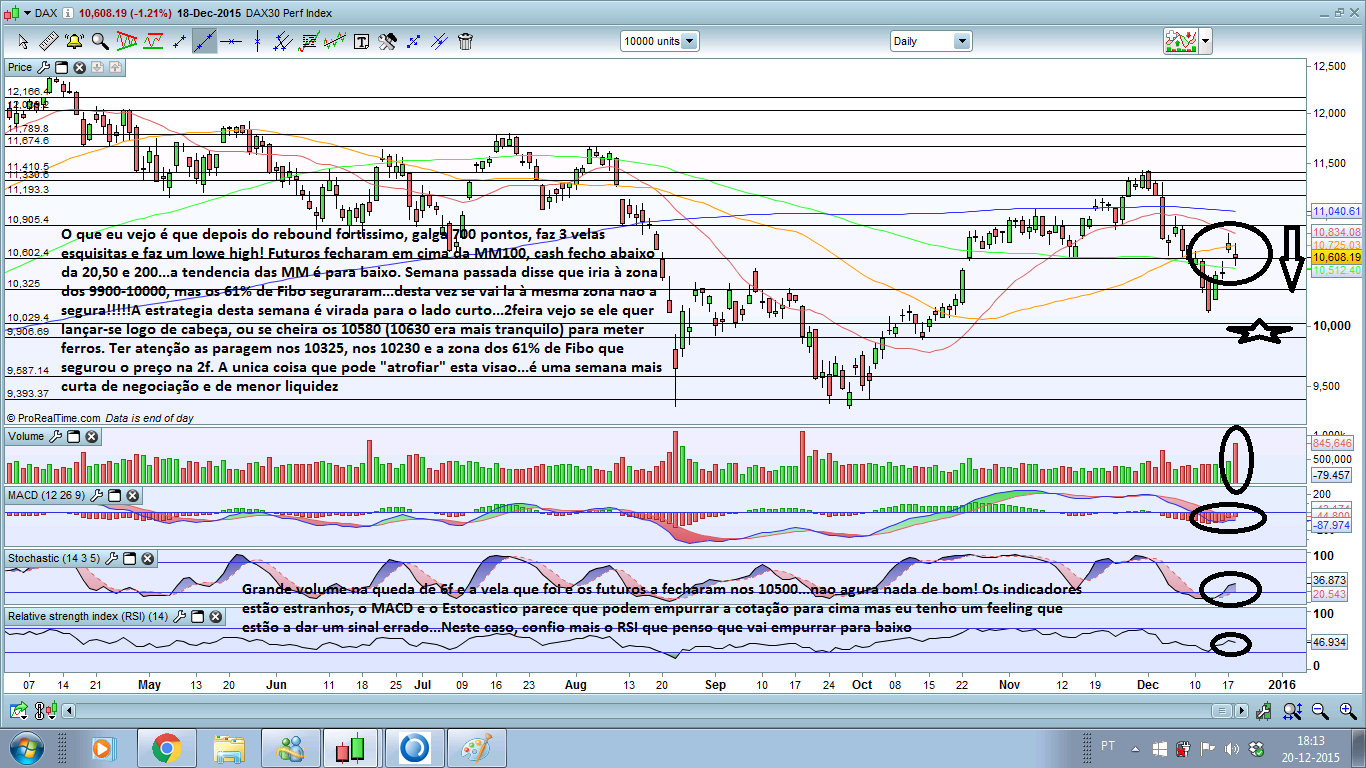
Task: Close the RSI indicator panel
Action: 213,616
